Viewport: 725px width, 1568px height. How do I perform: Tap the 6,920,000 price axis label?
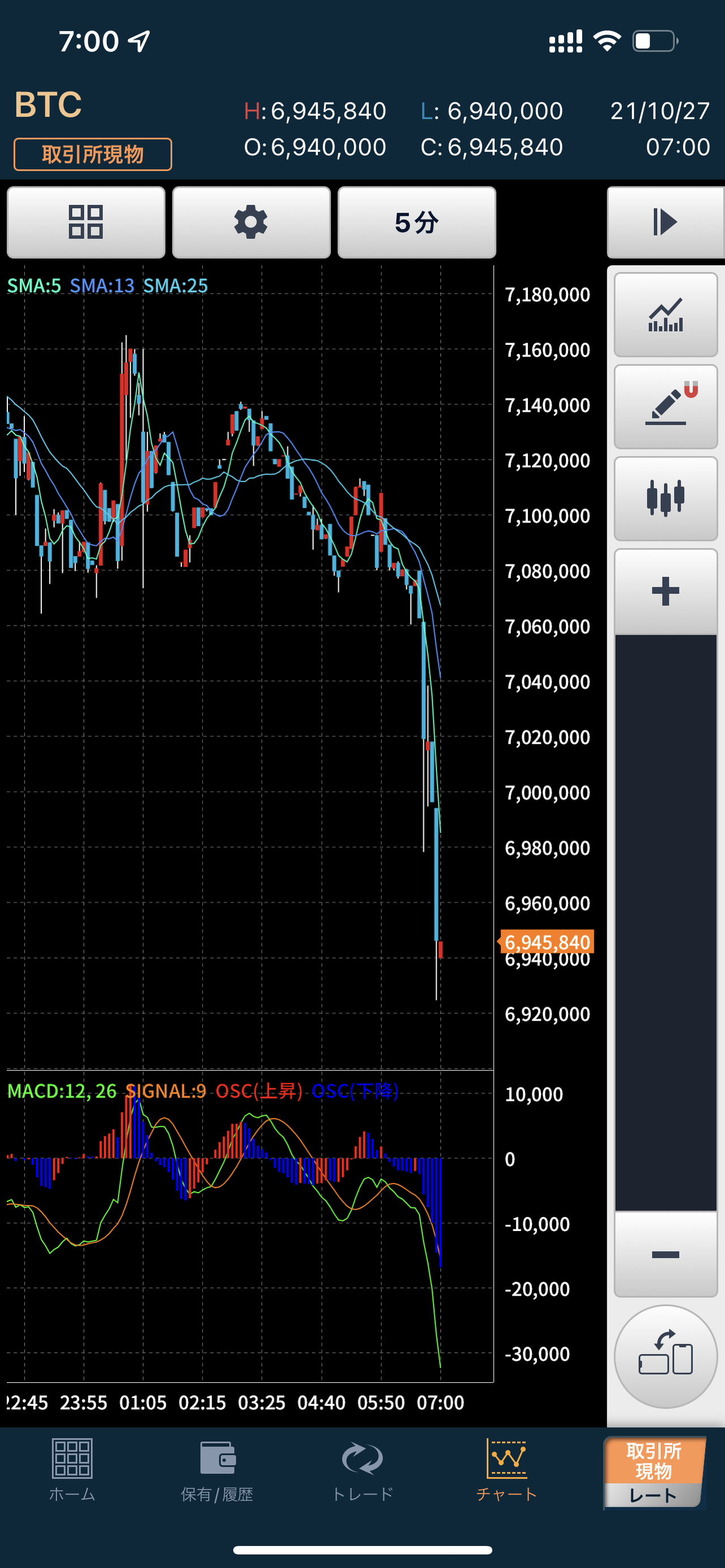coord(547,1014)
